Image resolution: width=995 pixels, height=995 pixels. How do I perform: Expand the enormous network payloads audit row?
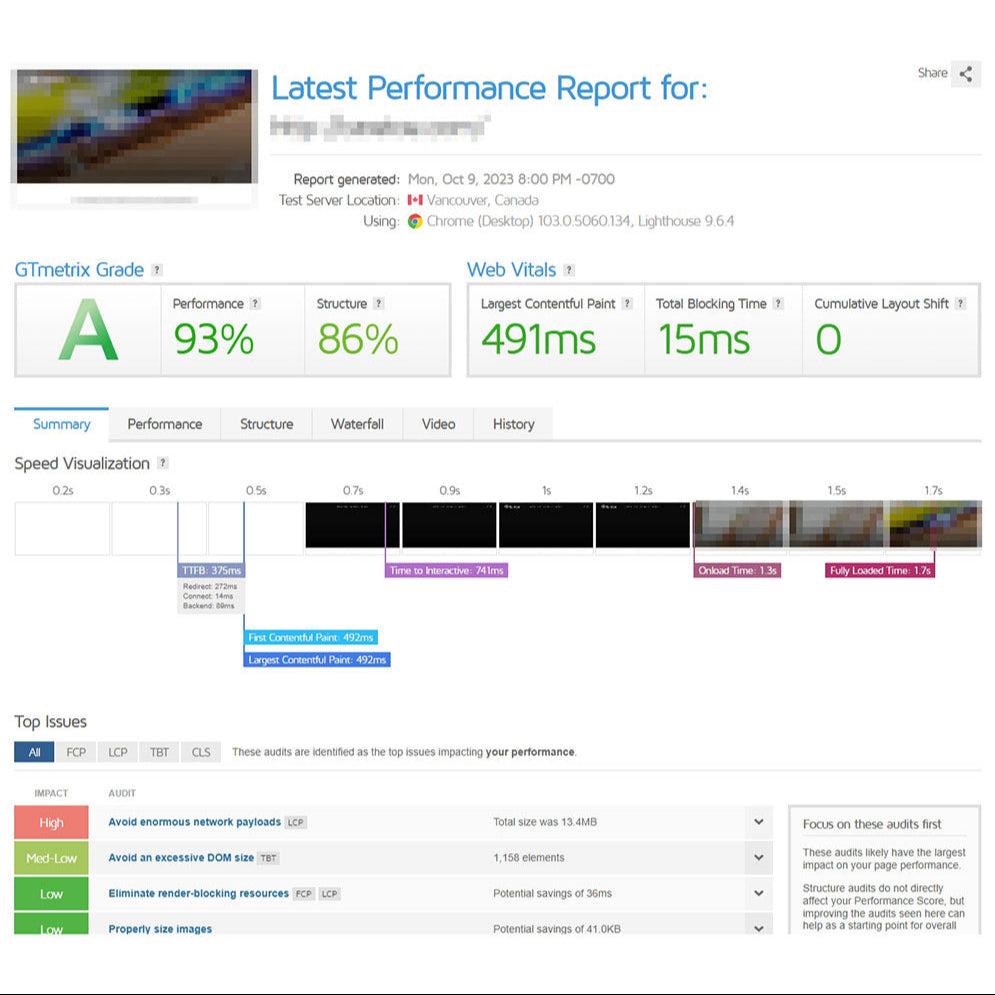click(x=758, y=822)
